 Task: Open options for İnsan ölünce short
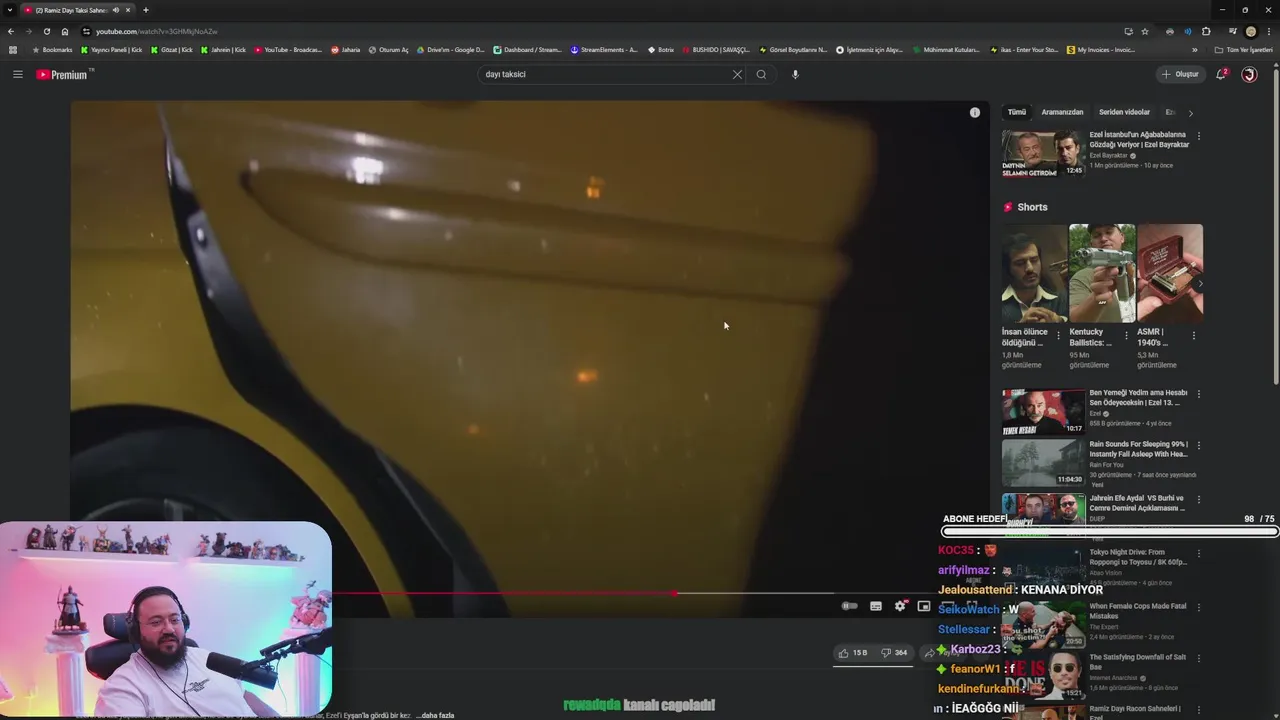[x=1058, y=336]
